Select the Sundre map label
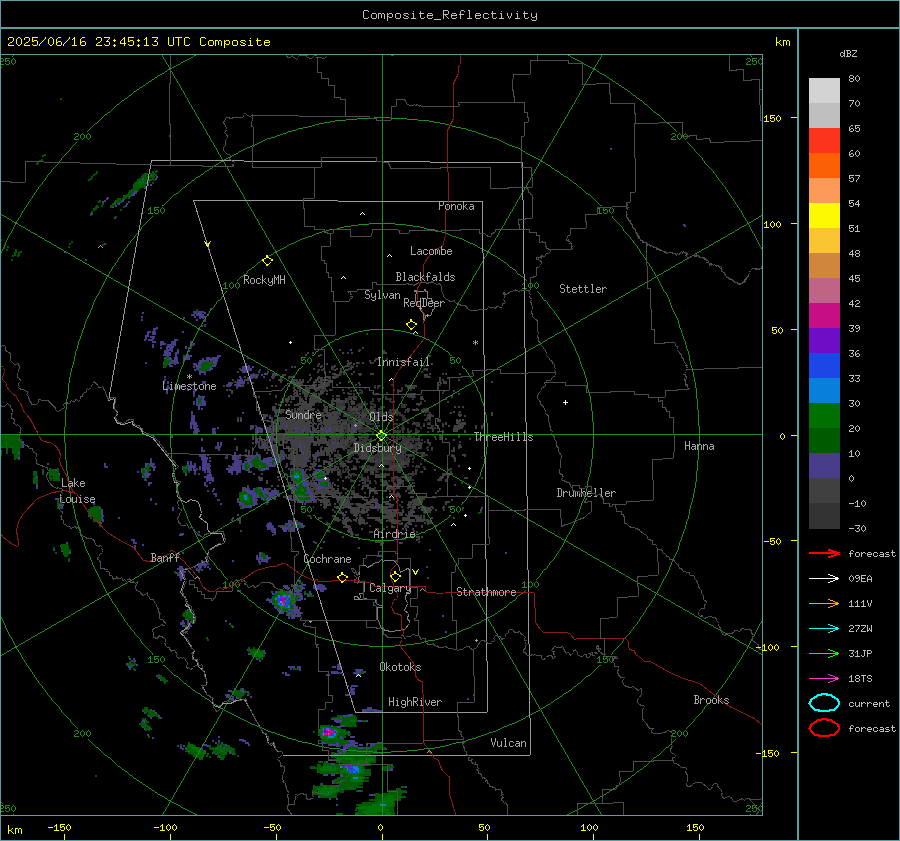Viewport: 900px width, 841px height. click(303, 414)
